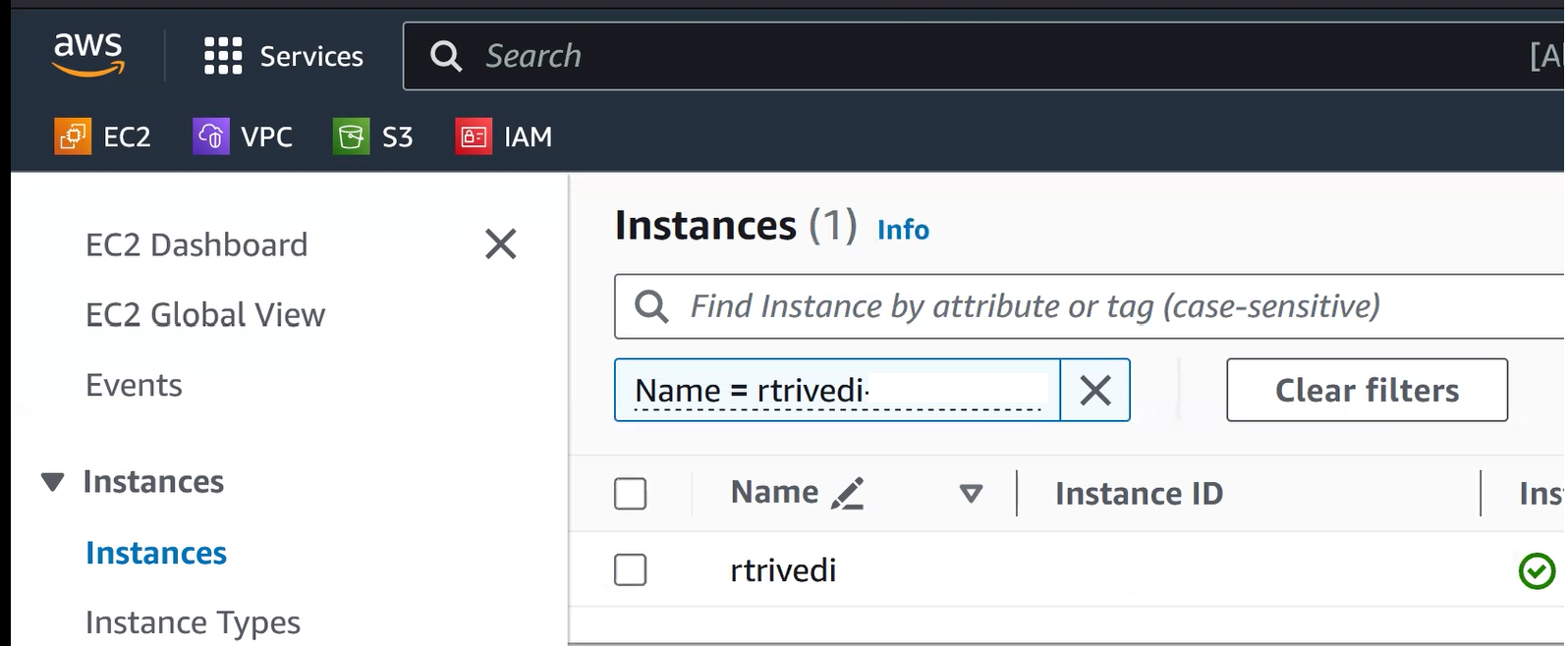
Task: Close the left navigation panel
Action: (501, 243)
